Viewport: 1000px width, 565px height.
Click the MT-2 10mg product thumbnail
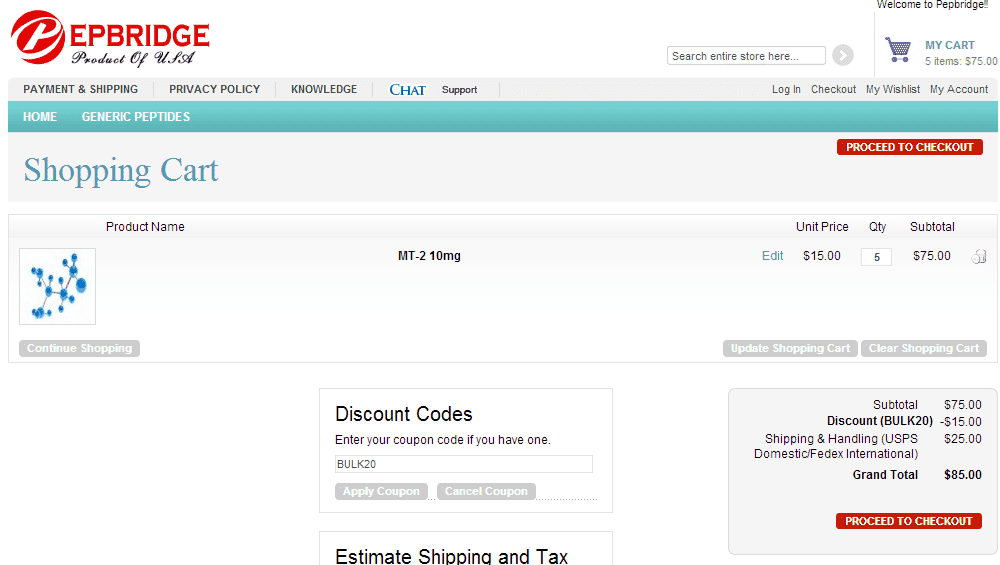[58, 286]
